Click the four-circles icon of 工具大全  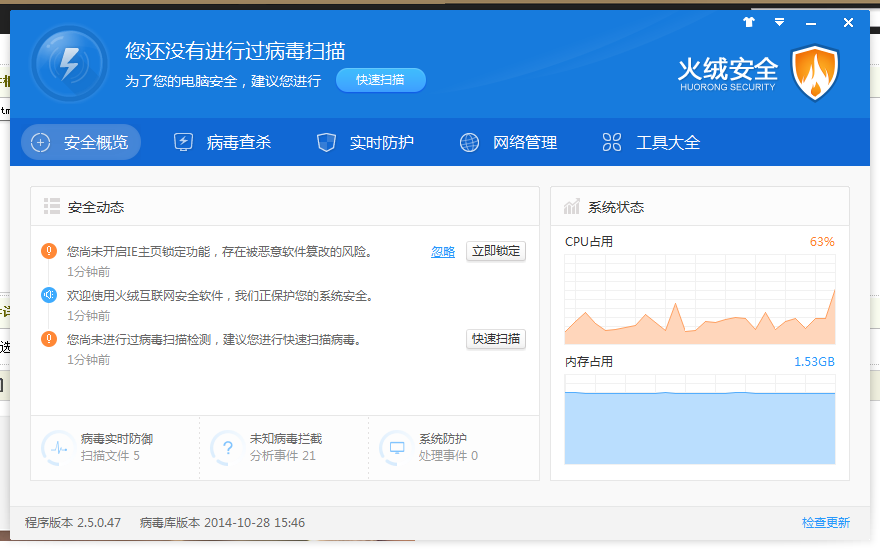tap(612, 143)
